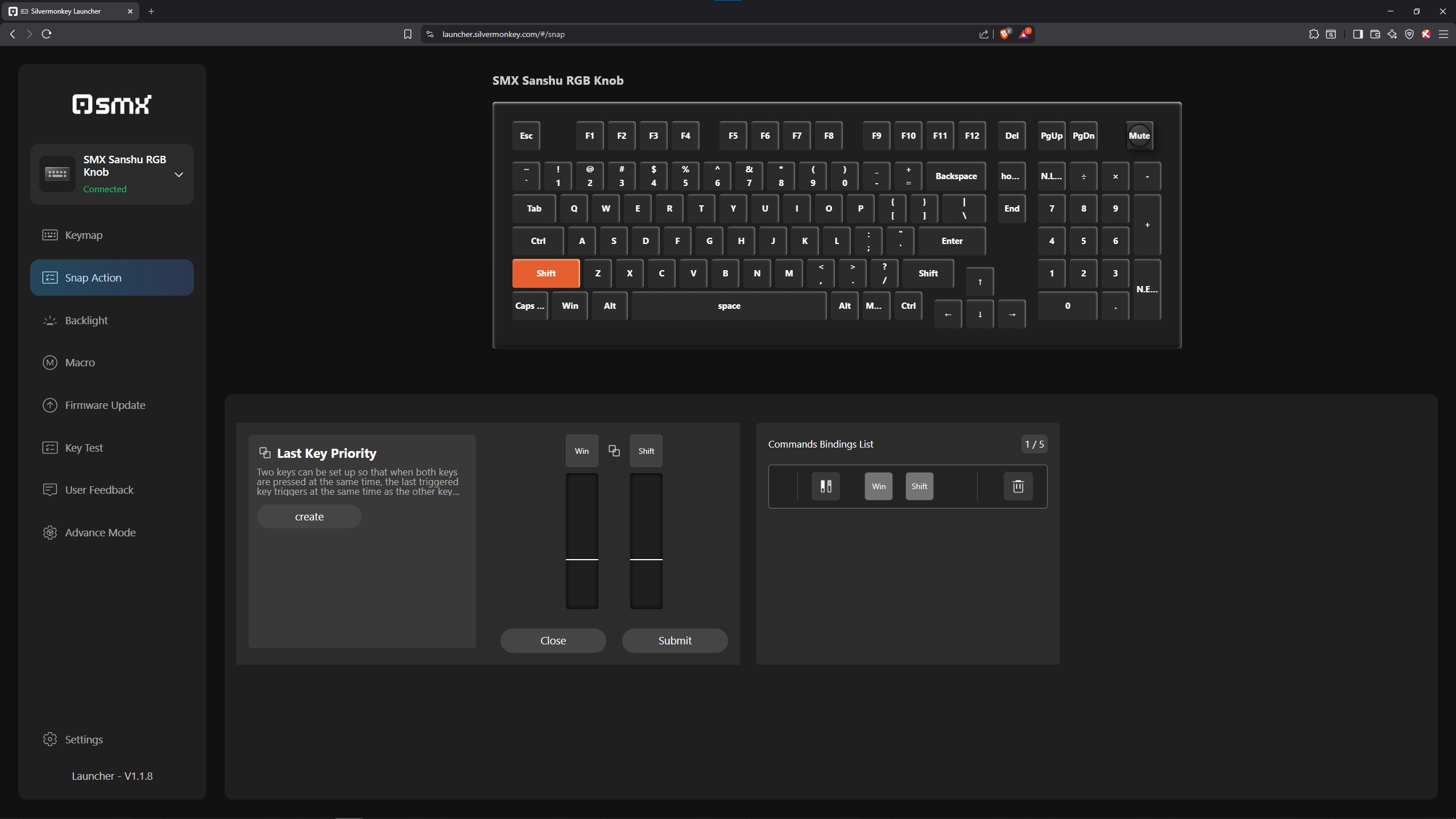Click the link icon between Win and Shift
Image resolution: width=1456 pixels, height=819 pixels.
(x=614, y=451)
